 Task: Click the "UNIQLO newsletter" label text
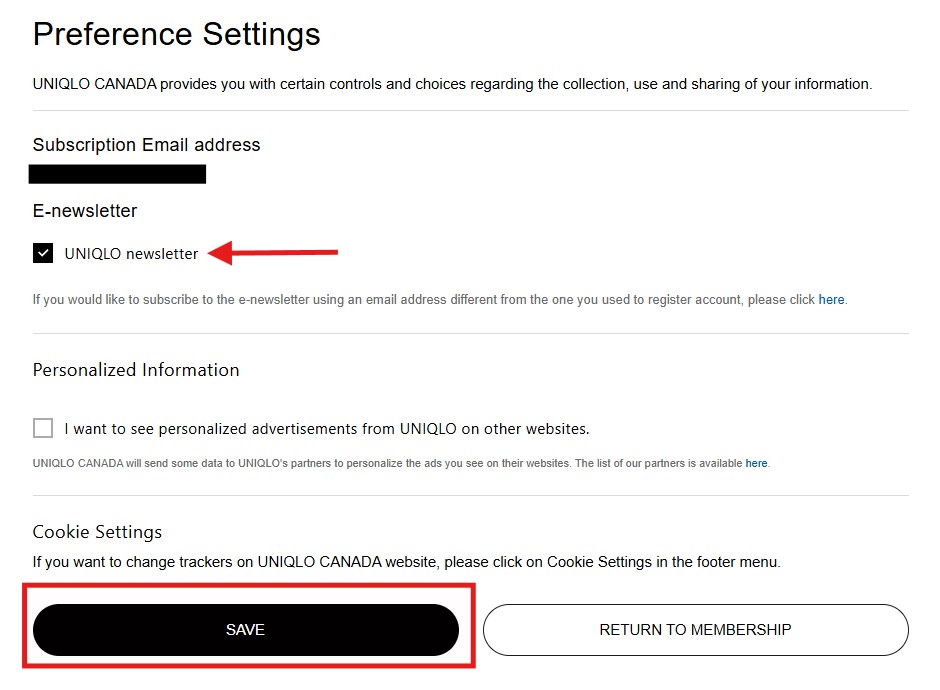pyautogui.click(x=131, y=254)
